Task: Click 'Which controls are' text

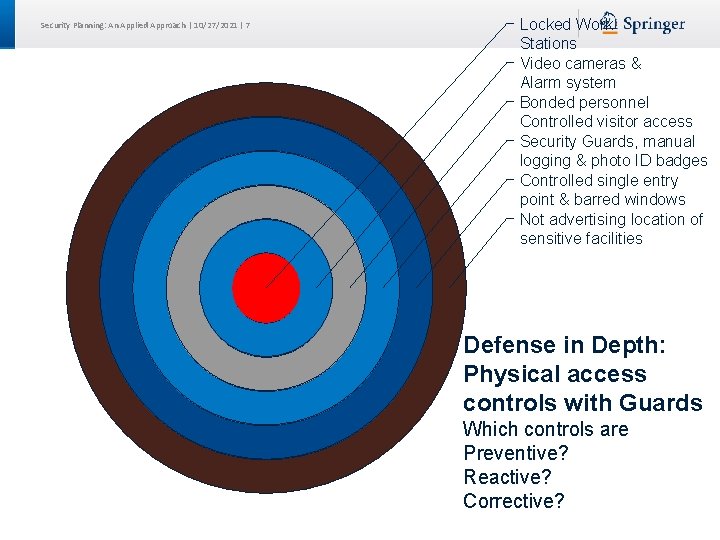Action: pos(546,429)
